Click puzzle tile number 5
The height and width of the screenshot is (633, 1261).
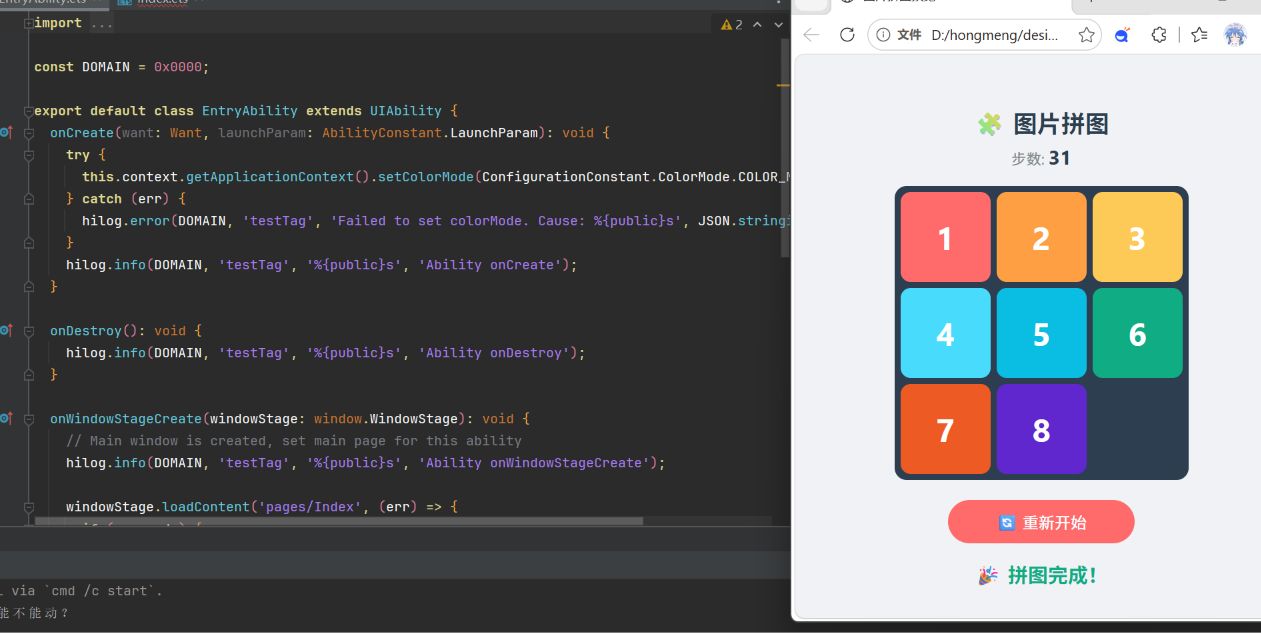pos(1041,333)
